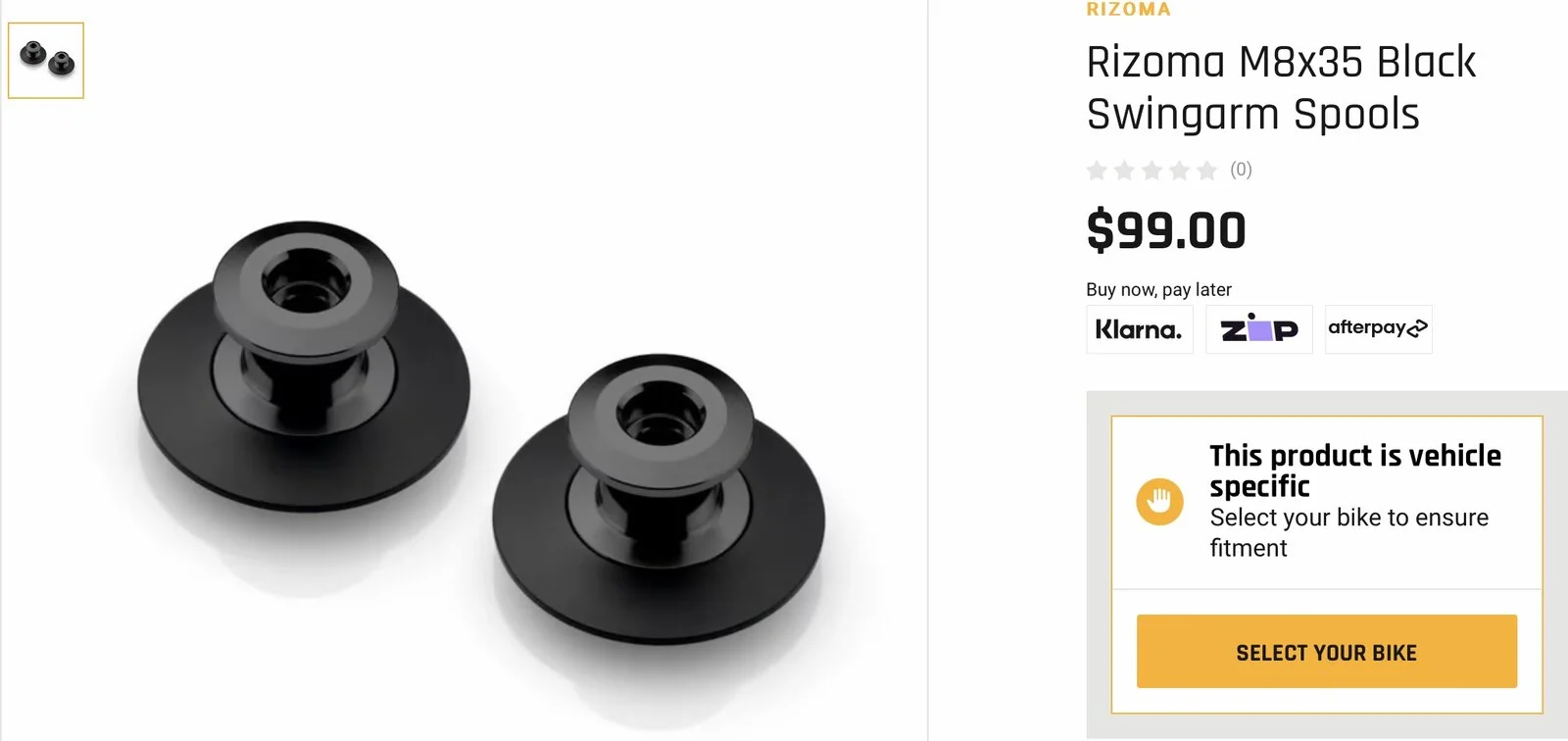Click the Select Your Bike button
This screenshot has height=741, width=1568.
click(1327, 652)
